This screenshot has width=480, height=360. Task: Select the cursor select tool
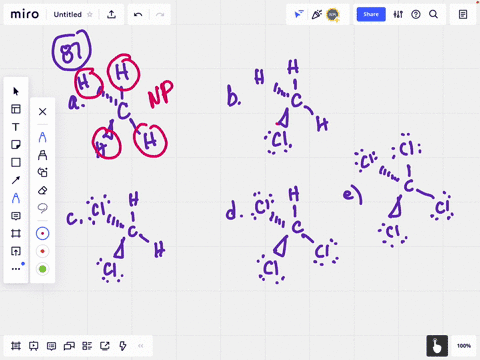tap(16, 91)
